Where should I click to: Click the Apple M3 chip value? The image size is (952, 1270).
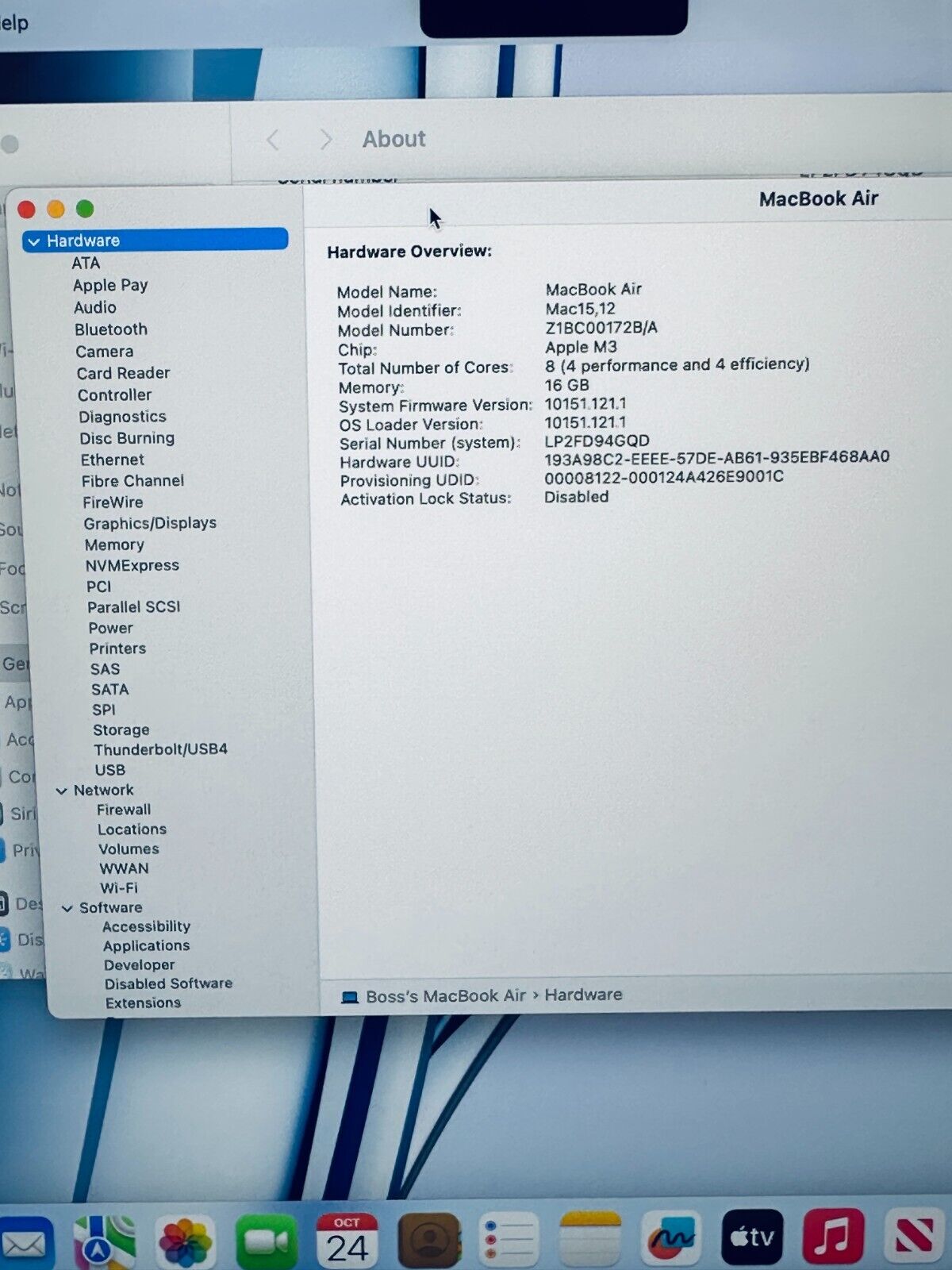pos(581,347)
